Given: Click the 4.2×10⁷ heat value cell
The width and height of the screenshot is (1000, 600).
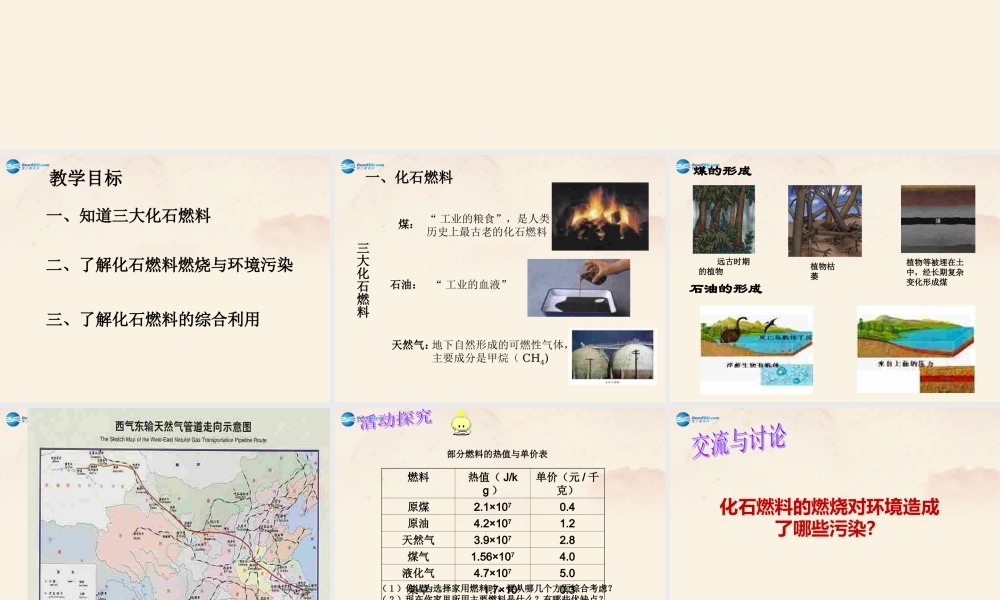Looking at the screenshot, I should pyautogui.click(x=492, y=523).
